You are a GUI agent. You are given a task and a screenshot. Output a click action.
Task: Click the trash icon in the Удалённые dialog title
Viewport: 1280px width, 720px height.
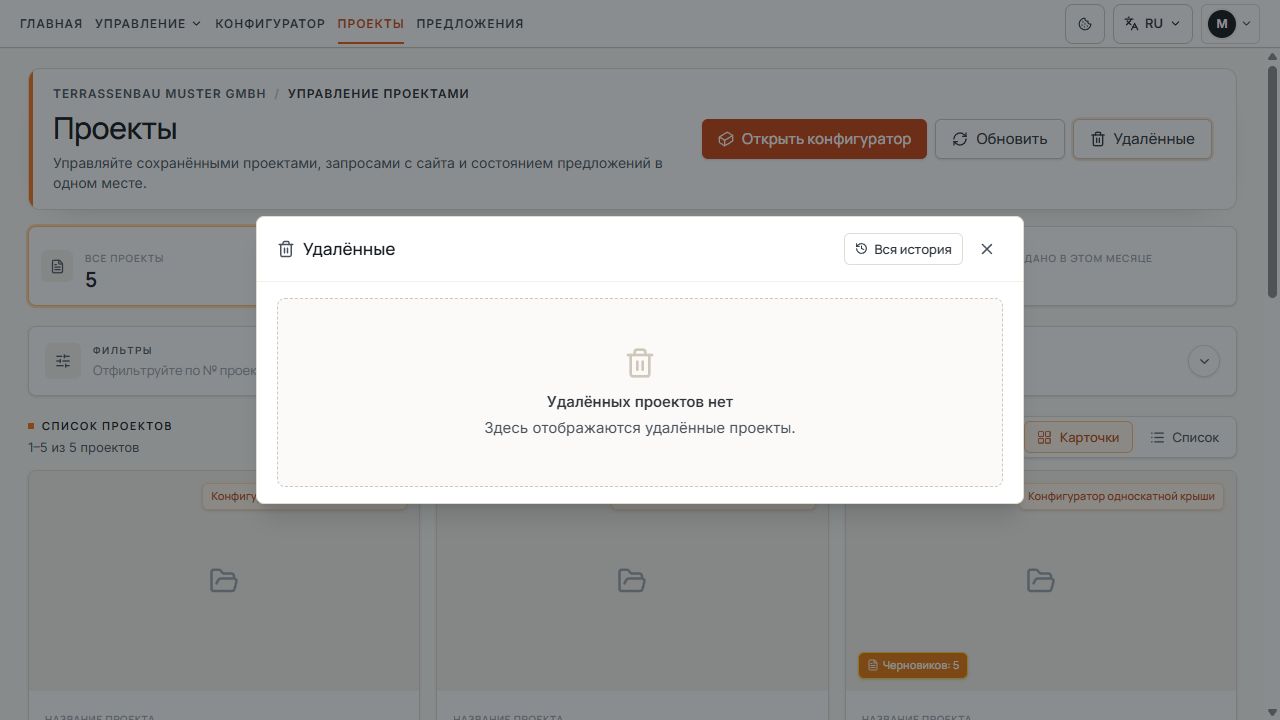(x=286, y=249)
